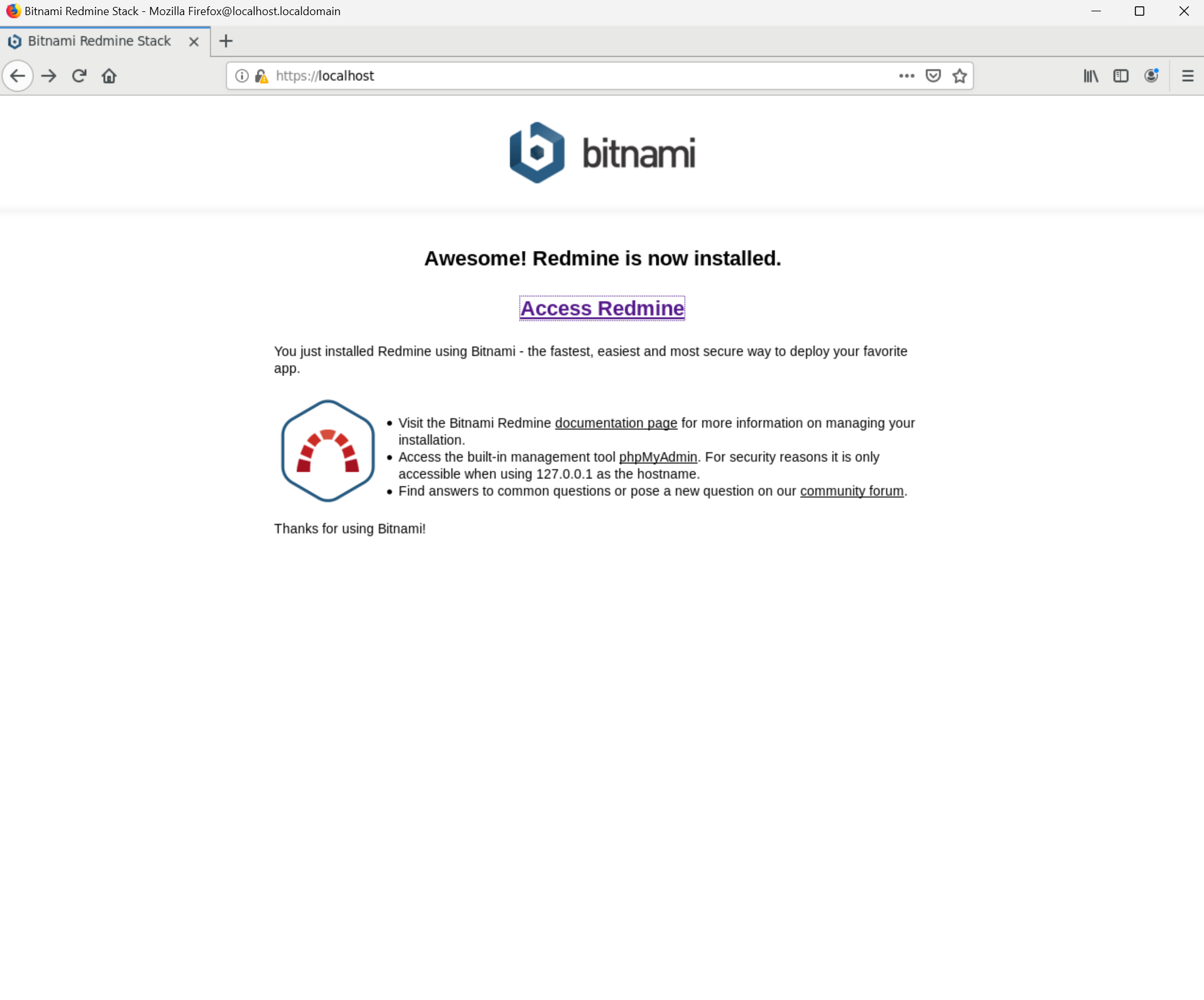Toggle the Firefox sidebar

(x=1120, y=76)
